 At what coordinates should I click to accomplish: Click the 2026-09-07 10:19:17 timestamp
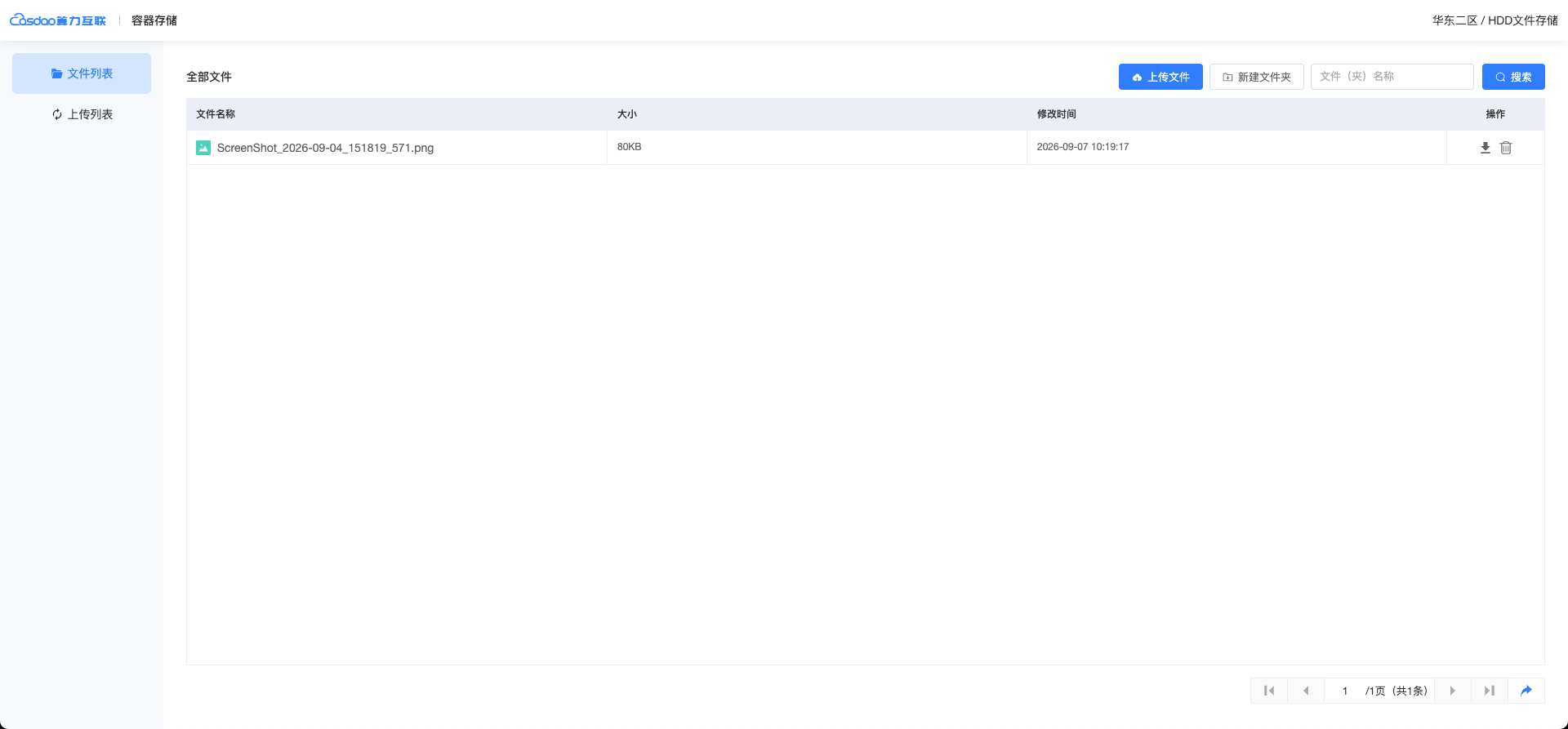1083,147
